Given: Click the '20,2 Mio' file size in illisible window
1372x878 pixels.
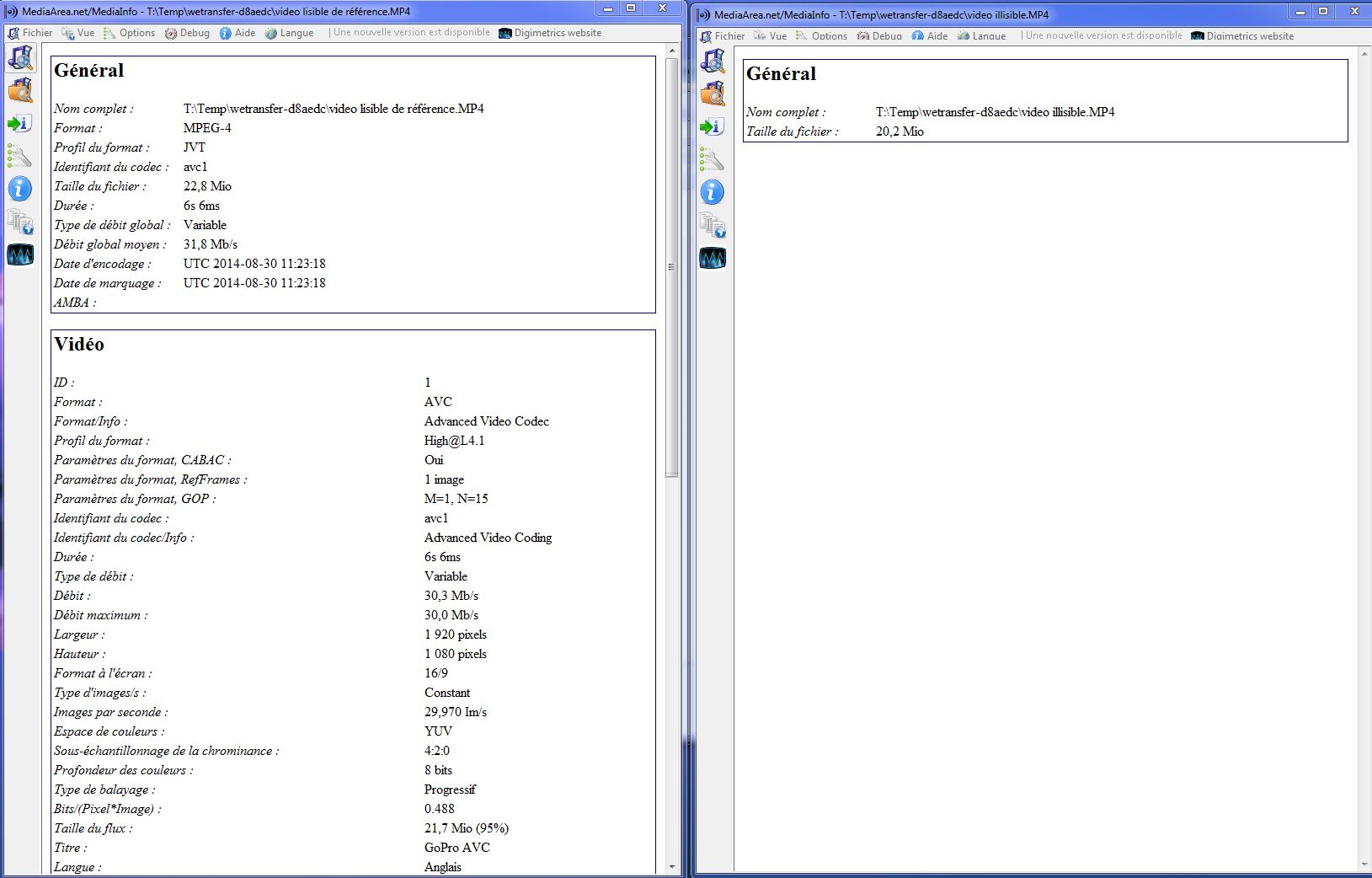Looking at the screenshot, I should (x=900, y=131).
